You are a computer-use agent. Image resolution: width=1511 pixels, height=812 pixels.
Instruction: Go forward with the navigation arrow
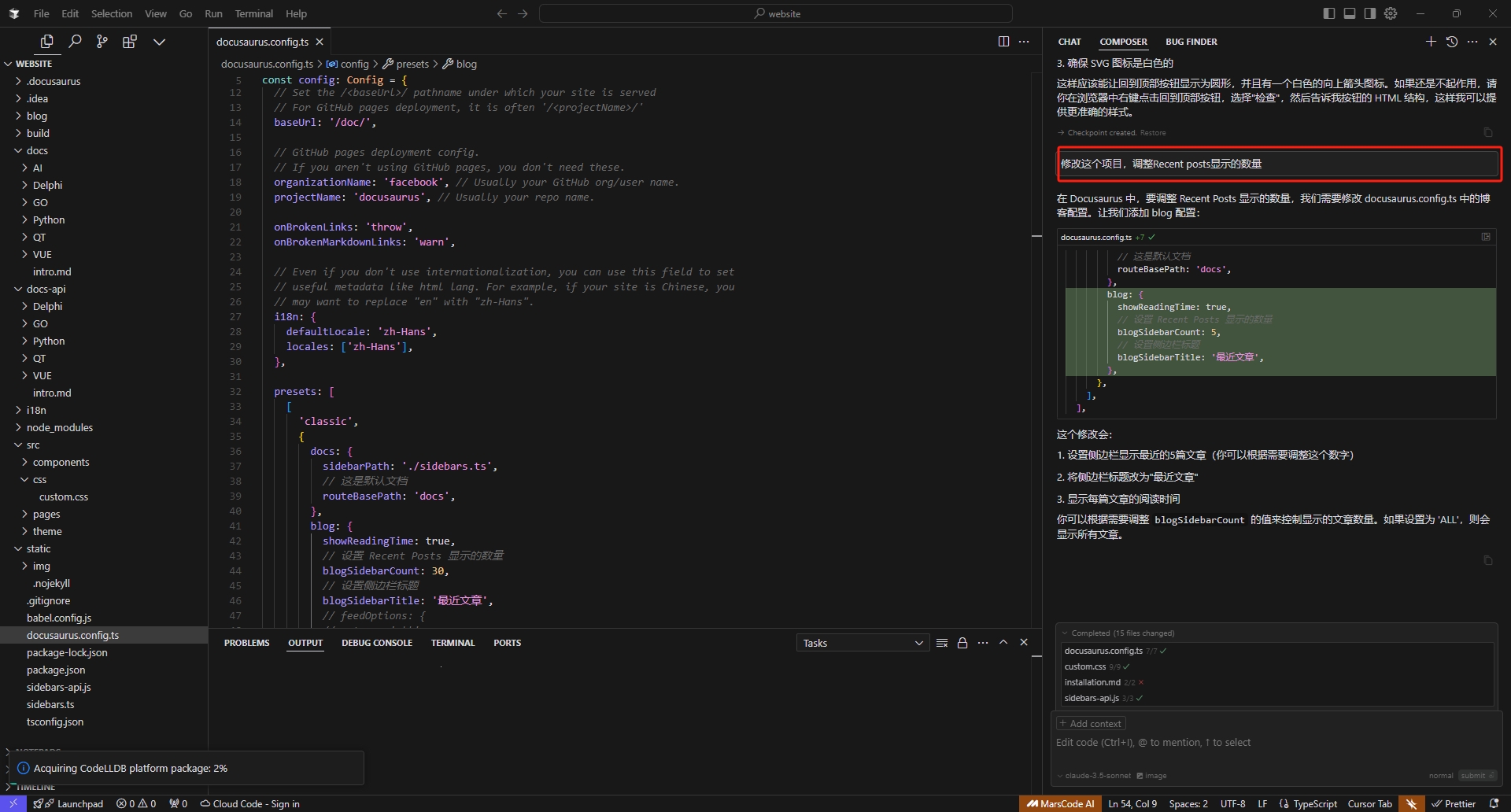pyautogui.click(x=523, y=13)
